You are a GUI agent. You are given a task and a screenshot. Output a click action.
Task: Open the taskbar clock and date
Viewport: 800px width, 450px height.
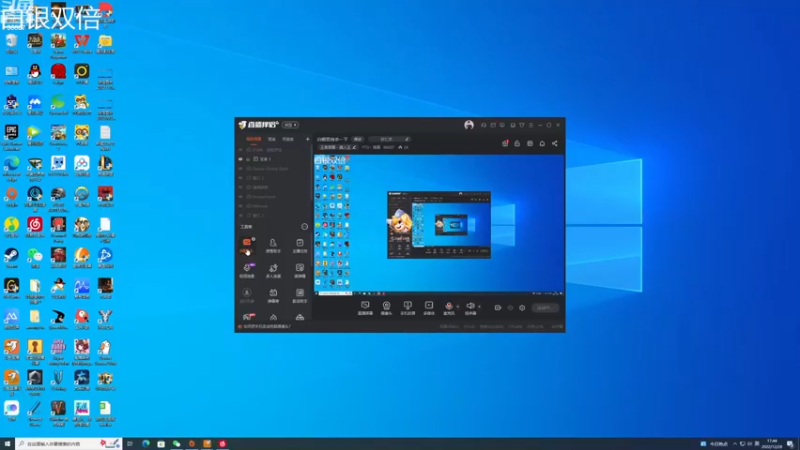tap(771, 444)
